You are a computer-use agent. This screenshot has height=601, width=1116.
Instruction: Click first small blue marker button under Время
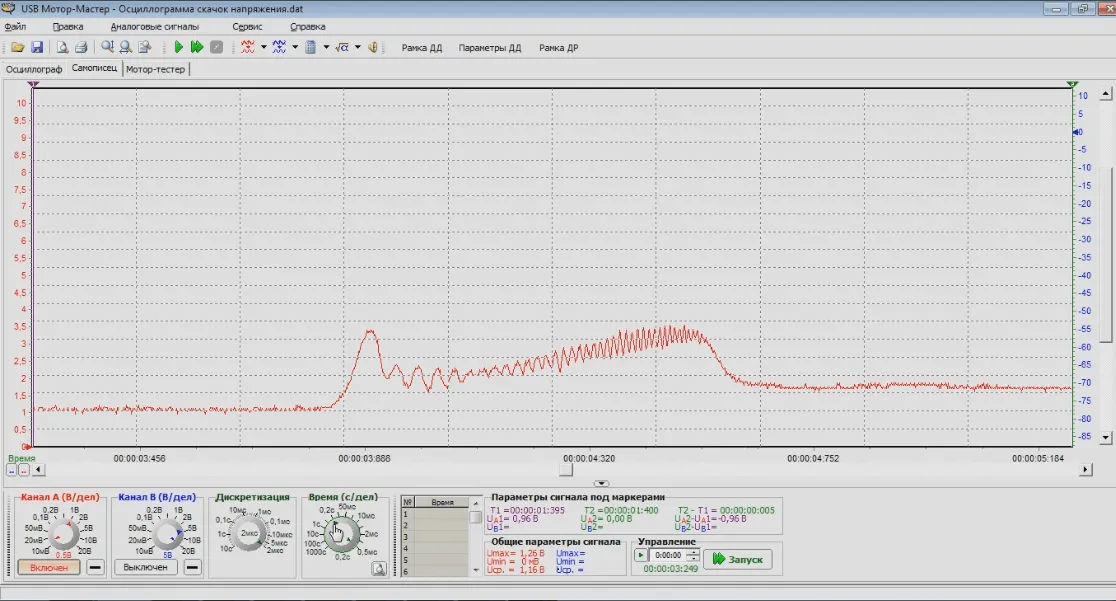[11, 470]
